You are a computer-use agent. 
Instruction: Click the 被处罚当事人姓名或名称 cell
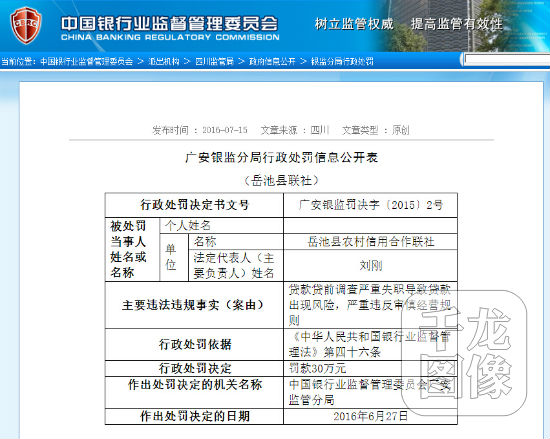pos(133,249)
